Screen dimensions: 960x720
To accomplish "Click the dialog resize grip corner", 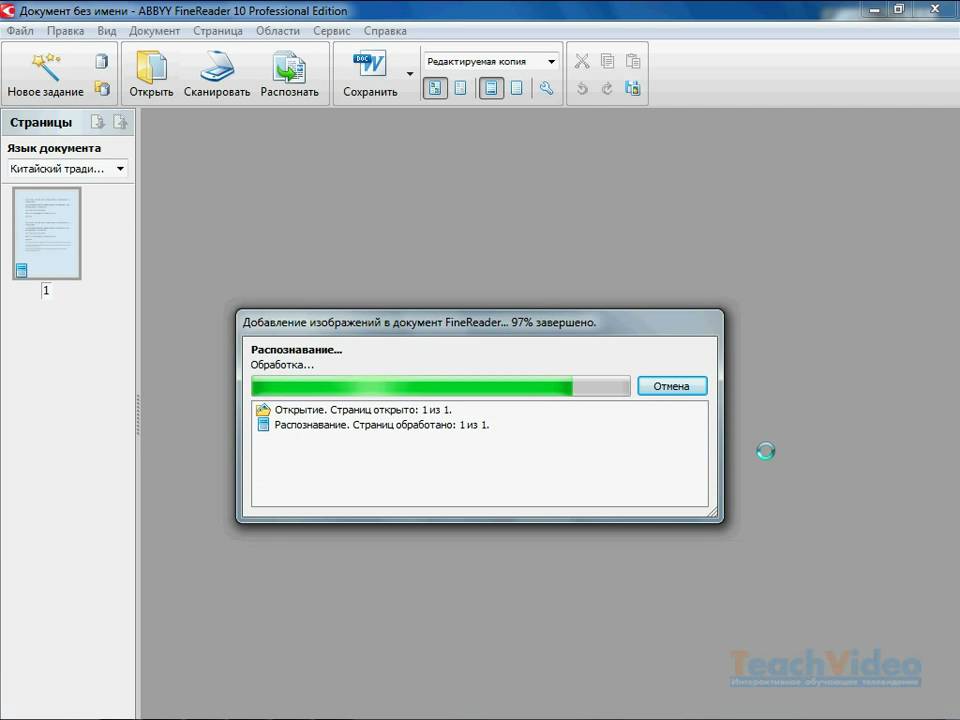I will coord(713,512).
